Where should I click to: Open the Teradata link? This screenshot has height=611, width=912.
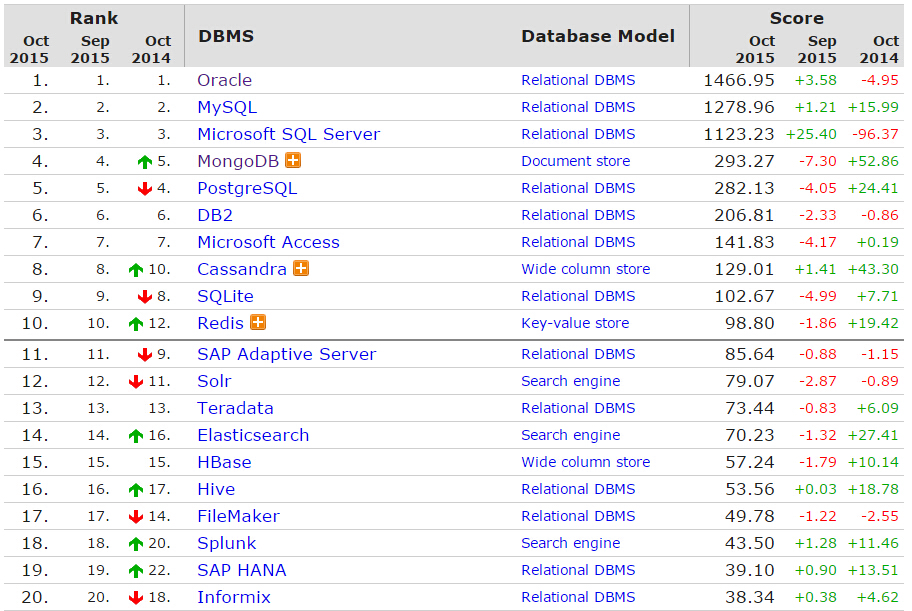235,408
